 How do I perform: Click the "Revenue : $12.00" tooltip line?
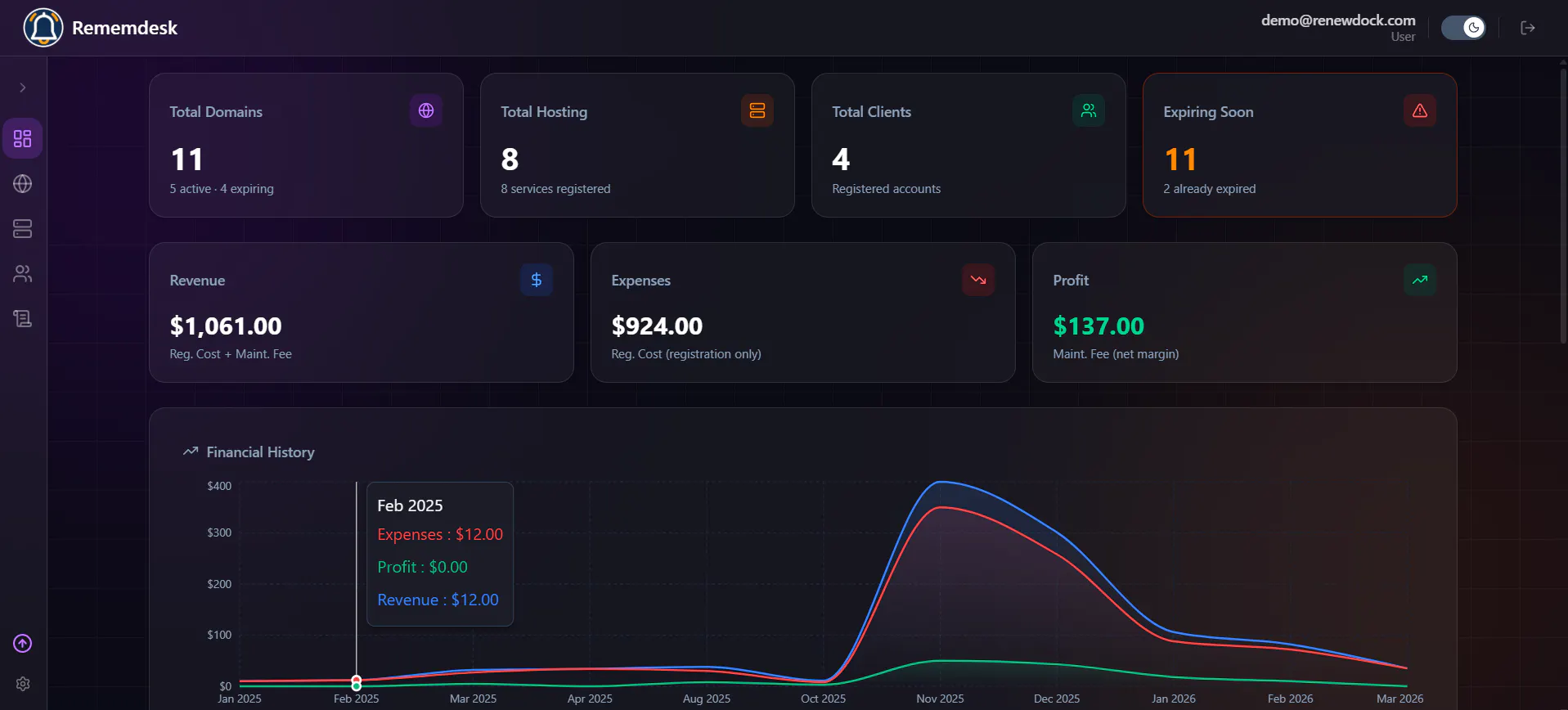pos(438,600)
